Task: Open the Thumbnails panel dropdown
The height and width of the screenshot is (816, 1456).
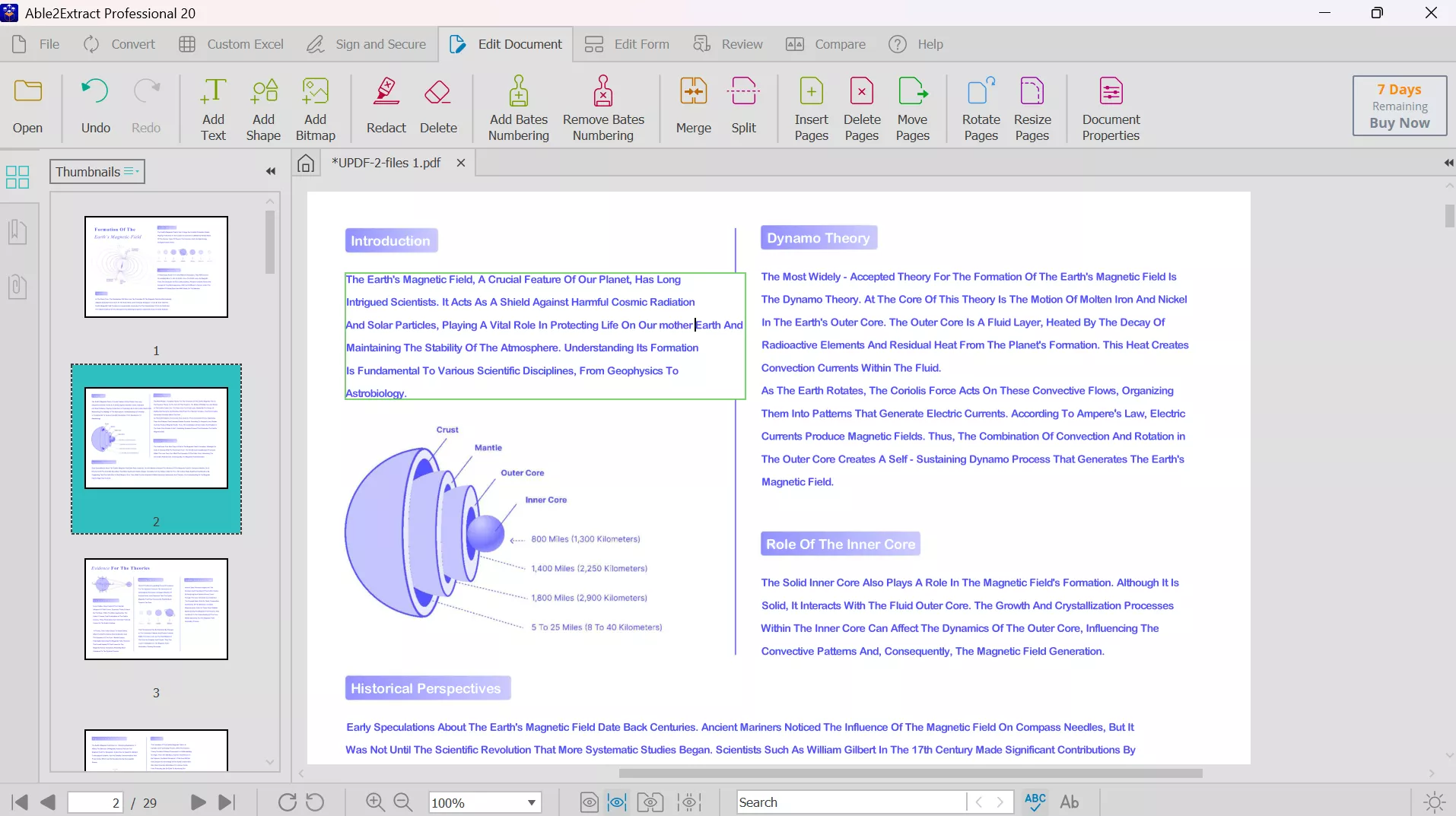Action: click(97, 171)
